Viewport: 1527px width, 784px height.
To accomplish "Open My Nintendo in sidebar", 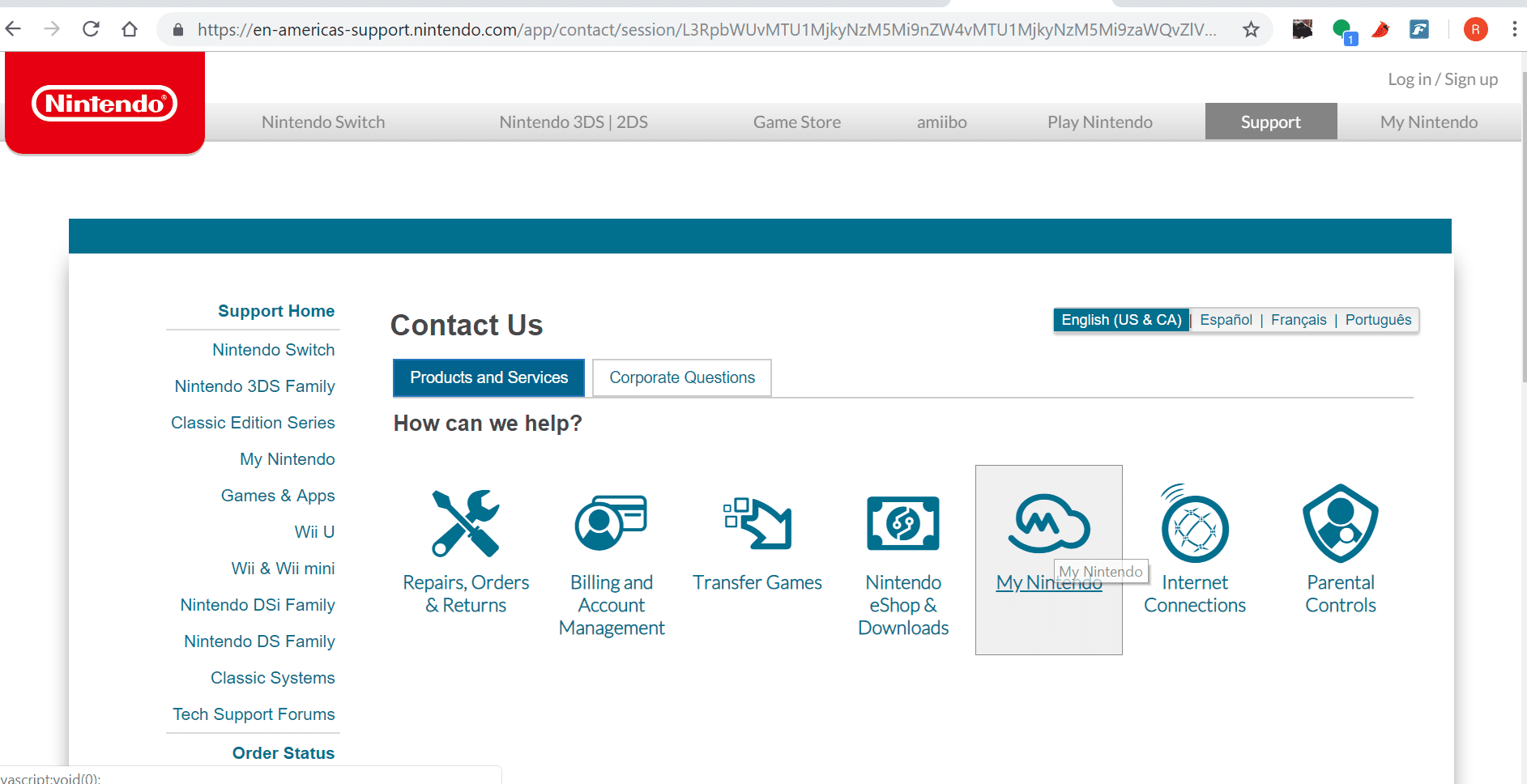I will pyautogui.click(x=288, y=459).
